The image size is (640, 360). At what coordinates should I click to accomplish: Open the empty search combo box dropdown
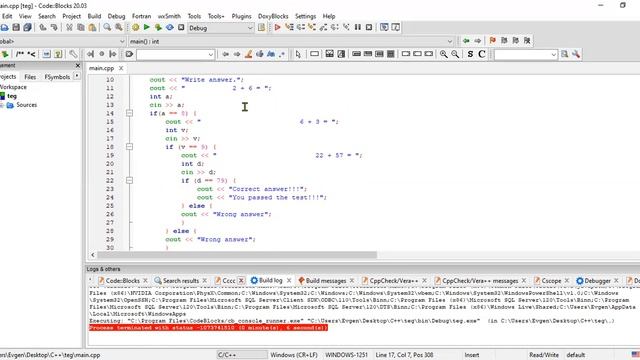coord(211,54)
